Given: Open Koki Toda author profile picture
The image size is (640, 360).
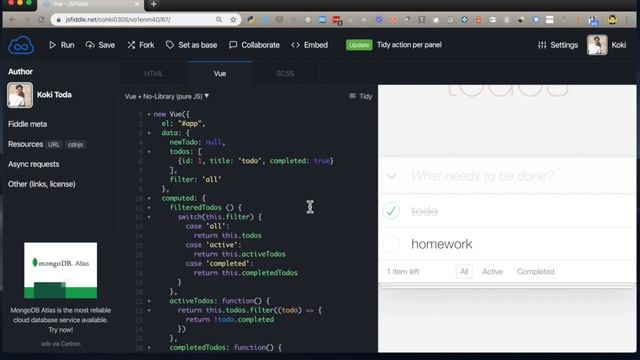Looking at the screenshot, I should [20, 95].
